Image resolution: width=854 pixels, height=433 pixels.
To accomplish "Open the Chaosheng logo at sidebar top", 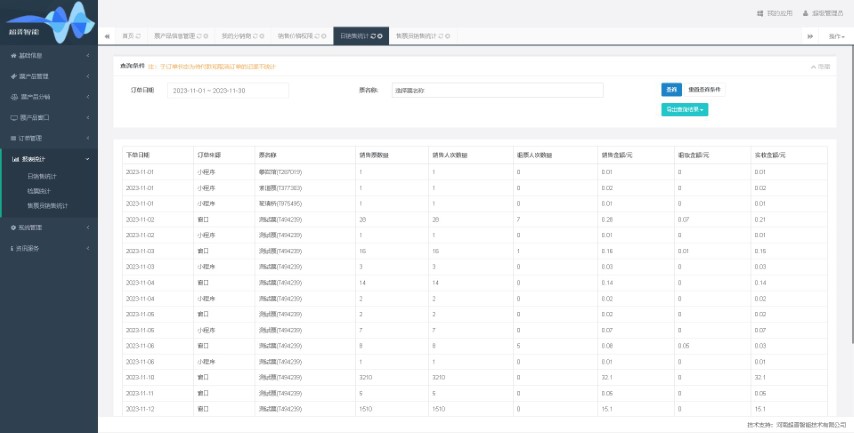I will coord(49,22).
